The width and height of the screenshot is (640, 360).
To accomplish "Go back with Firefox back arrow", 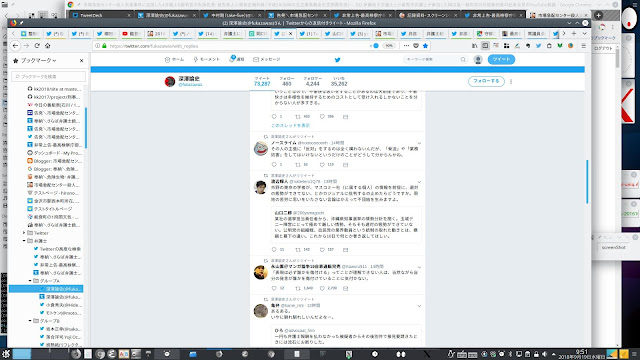I will coord(15,46).
